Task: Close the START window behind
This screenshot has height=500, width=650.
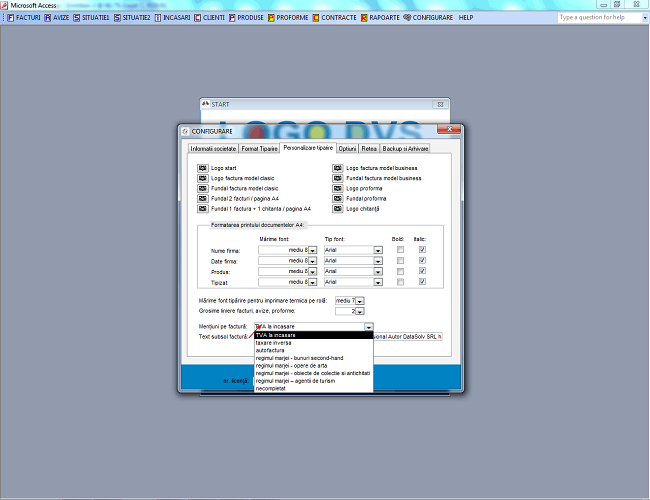Action: pyautogui.click(x=441, y=104)
